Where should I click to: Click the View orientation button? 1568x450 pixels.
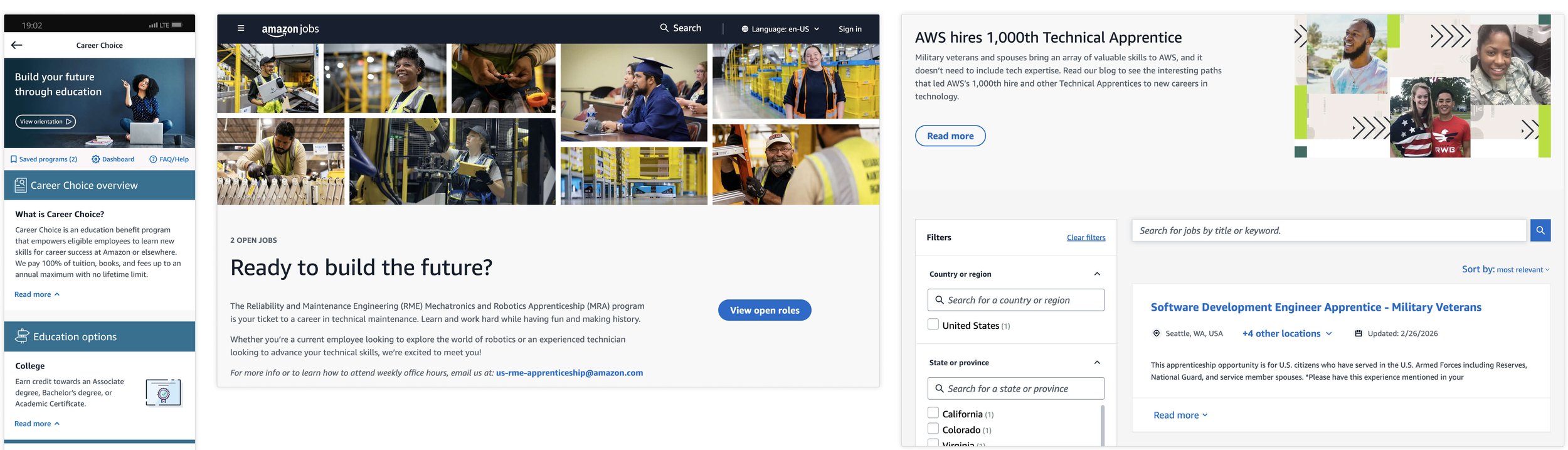tap(46, 122)
